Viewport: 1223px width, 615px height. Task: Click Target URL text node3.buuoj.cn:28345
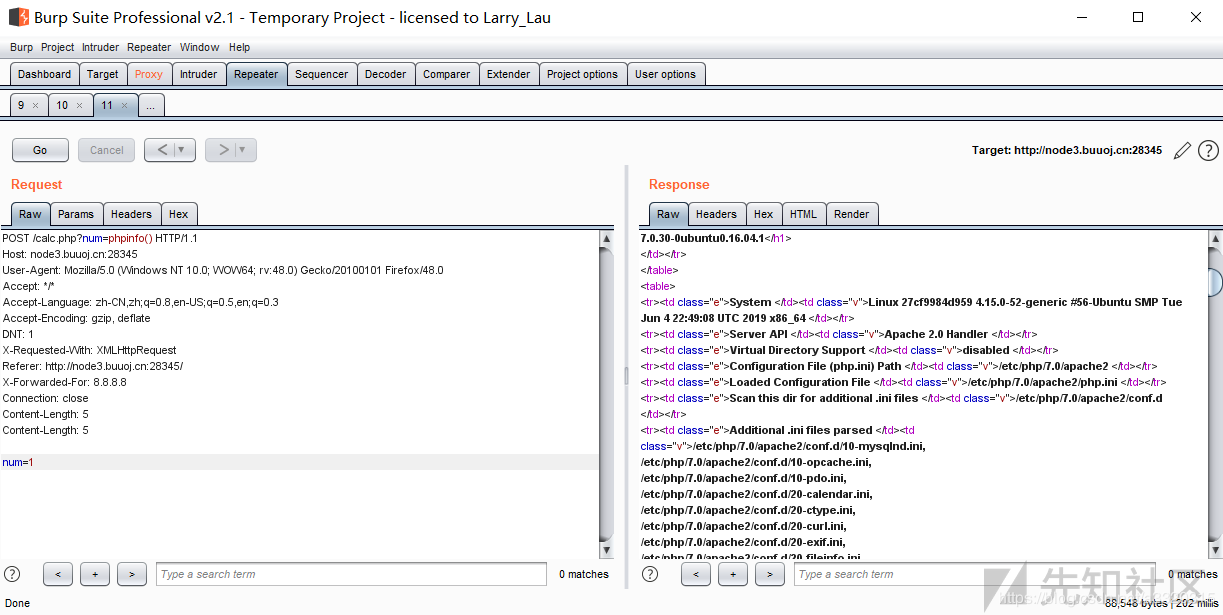[1088, 150]
